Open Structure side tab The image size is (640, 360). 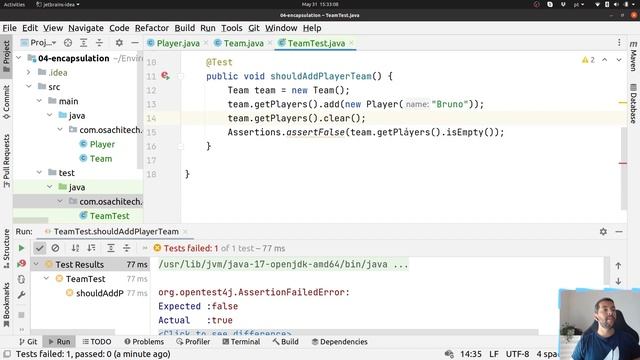point(6,249)
